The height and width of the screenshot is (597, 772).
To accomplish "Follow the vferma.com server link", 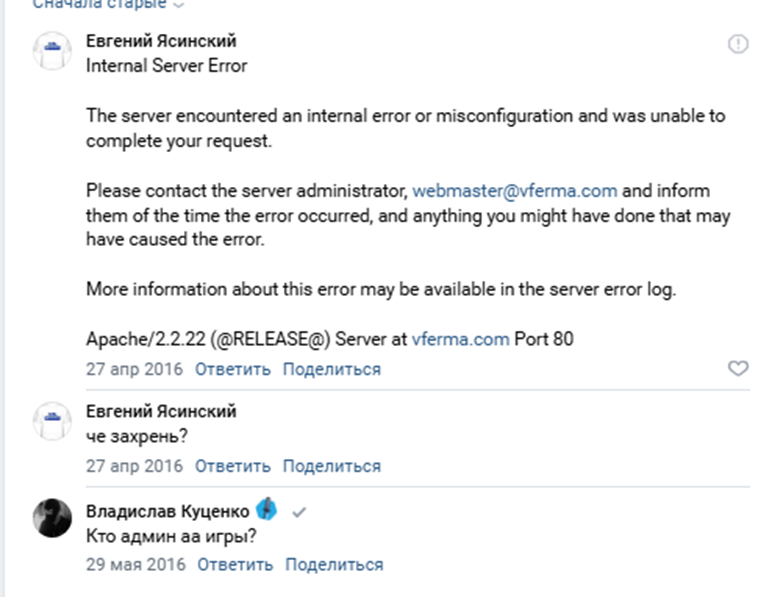I will [460, 339].
